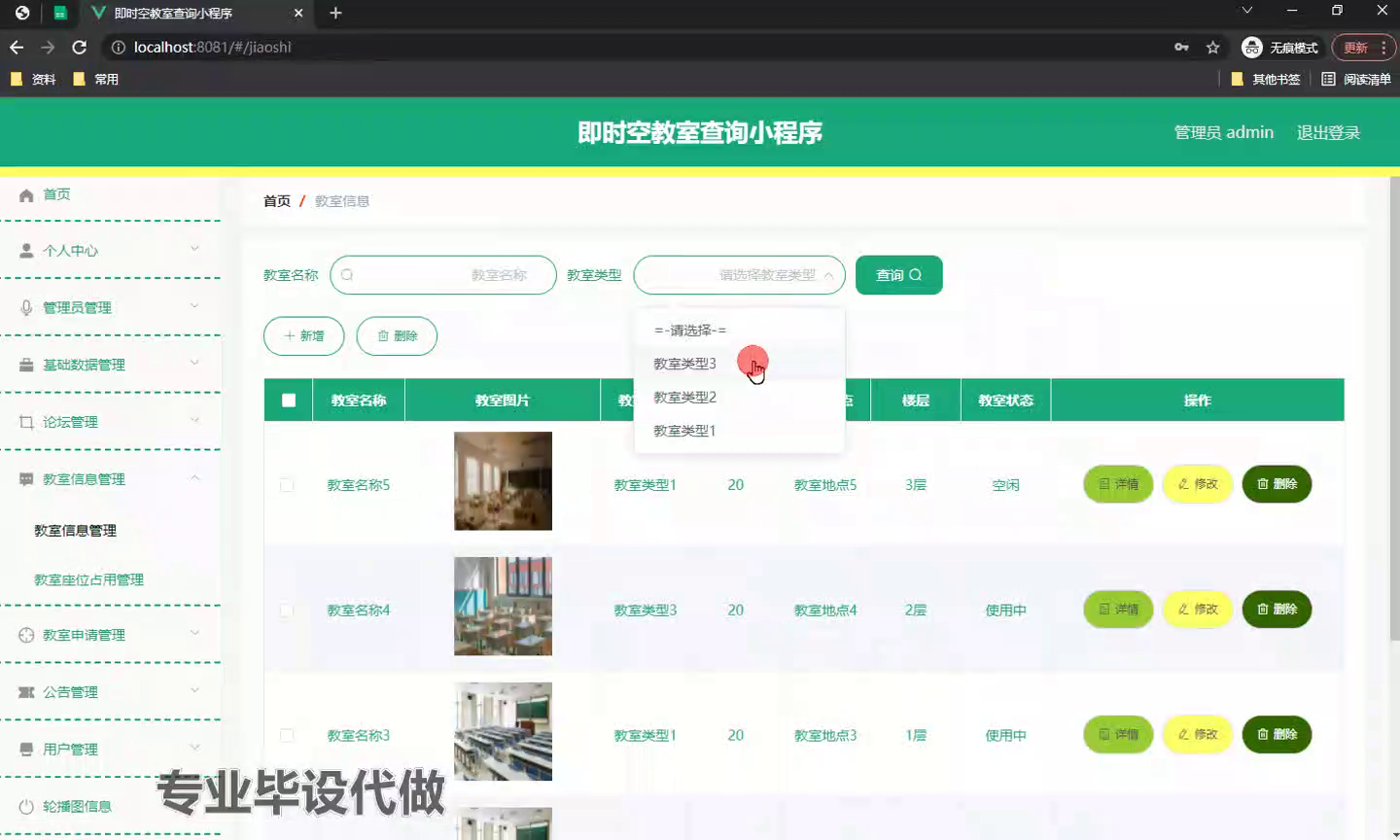Expand the 公告管理 menu chevron
Viewport: 1400px width, 840px height.
[194, 690]
